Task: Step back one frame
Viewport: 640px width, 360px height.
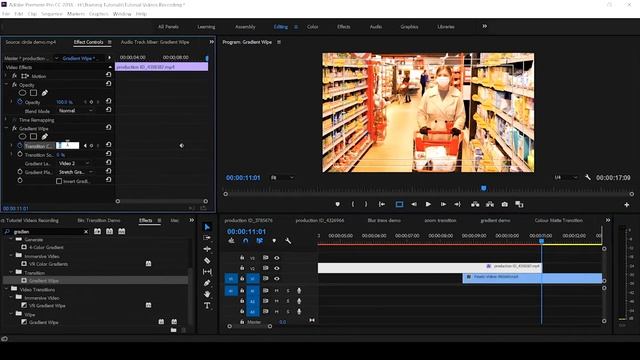Action: [x=413, y=204]
